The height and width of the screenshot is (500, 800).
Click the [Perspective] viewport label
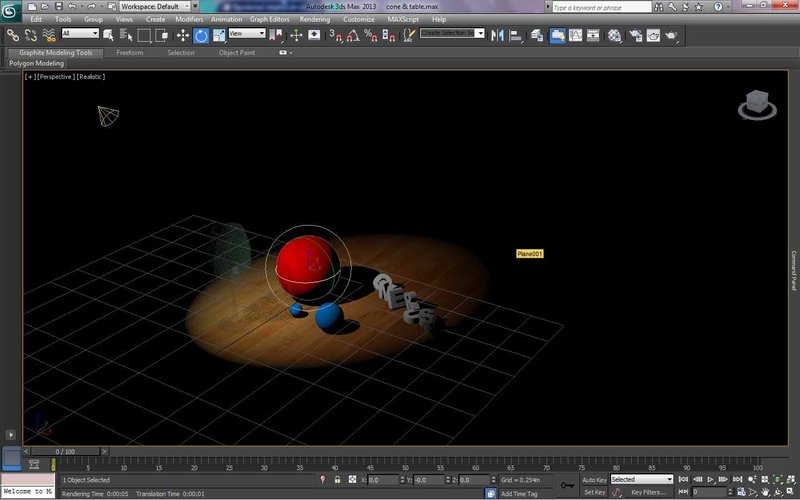(55, 77)
